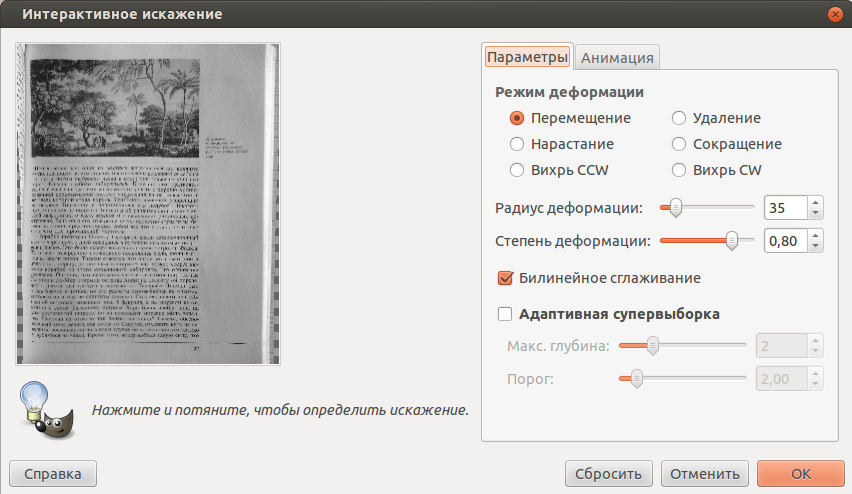Image resolution: width=852 pixels, height=494 pixels.
Task: Select the Перемещение deformation mode
Action: coord(517,118)
